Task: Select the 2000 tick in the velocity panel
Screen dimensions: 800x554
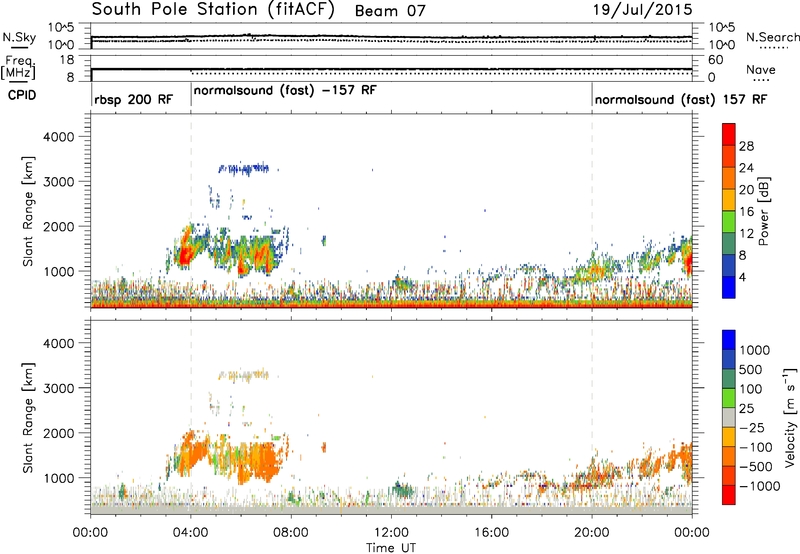Action: tap(58, 433)
